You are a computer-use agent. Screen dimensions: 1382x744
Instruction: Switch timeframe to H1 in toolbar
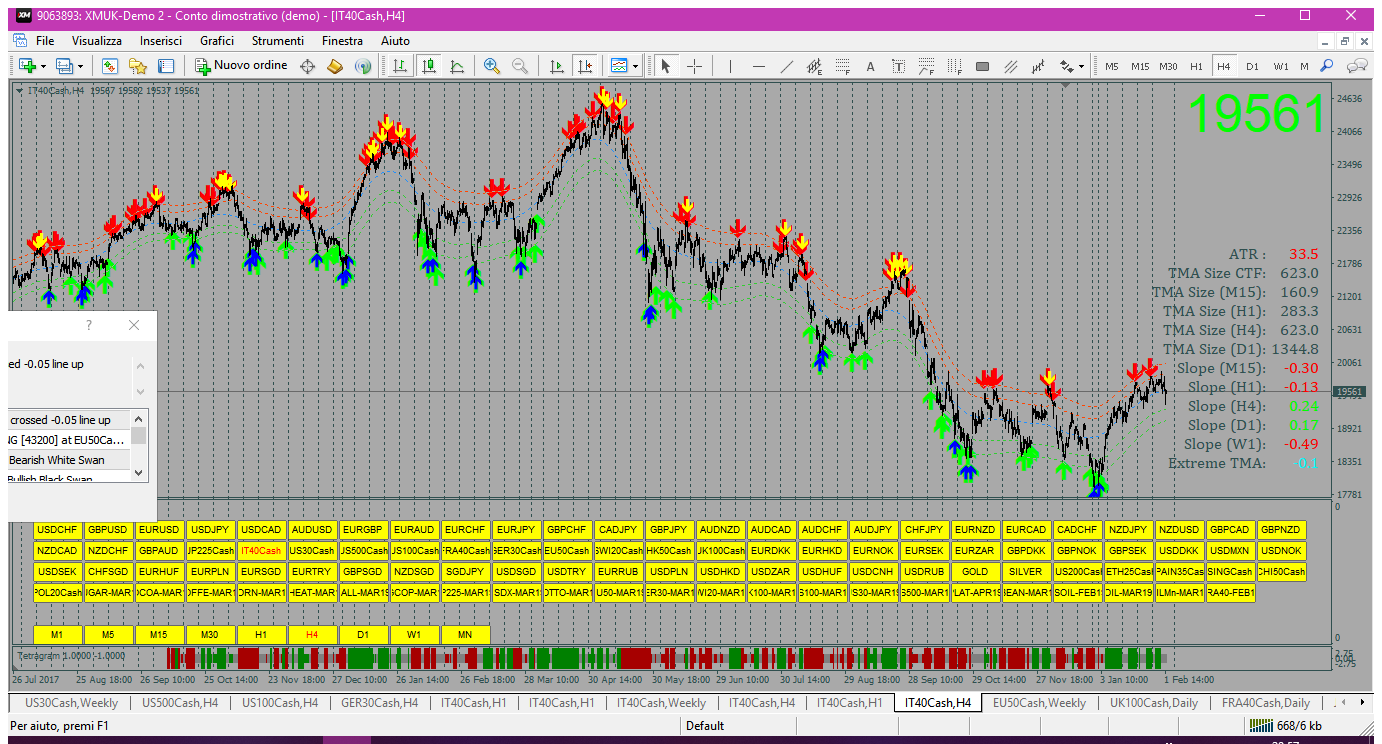[x=1196, y=66]
